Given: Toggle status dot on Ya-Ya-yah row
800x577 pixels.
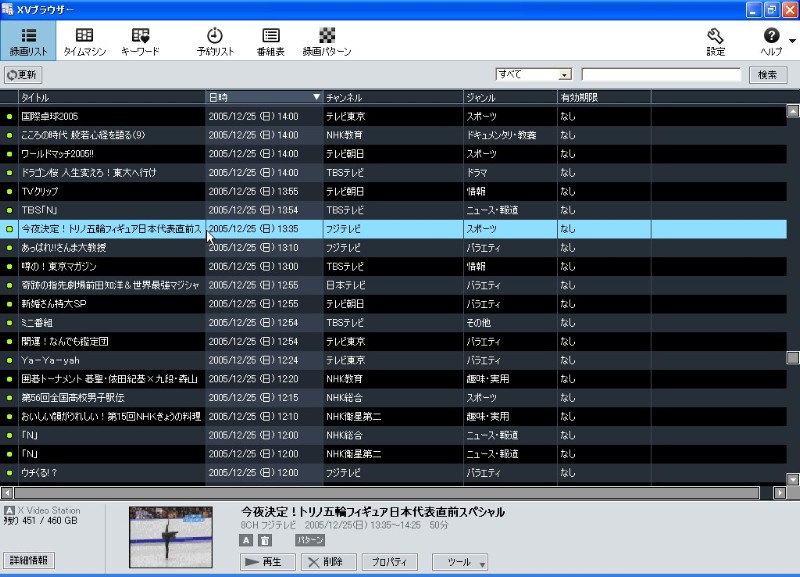Looking at the screenshot, I should tap(10, 361).
